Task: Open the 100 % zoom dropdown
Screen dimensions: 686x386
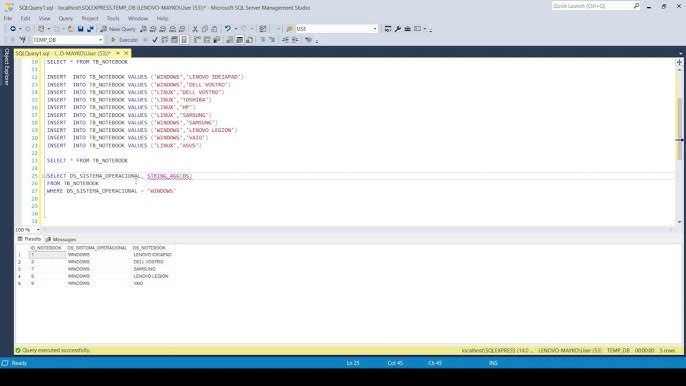Action: click(38, 230)
